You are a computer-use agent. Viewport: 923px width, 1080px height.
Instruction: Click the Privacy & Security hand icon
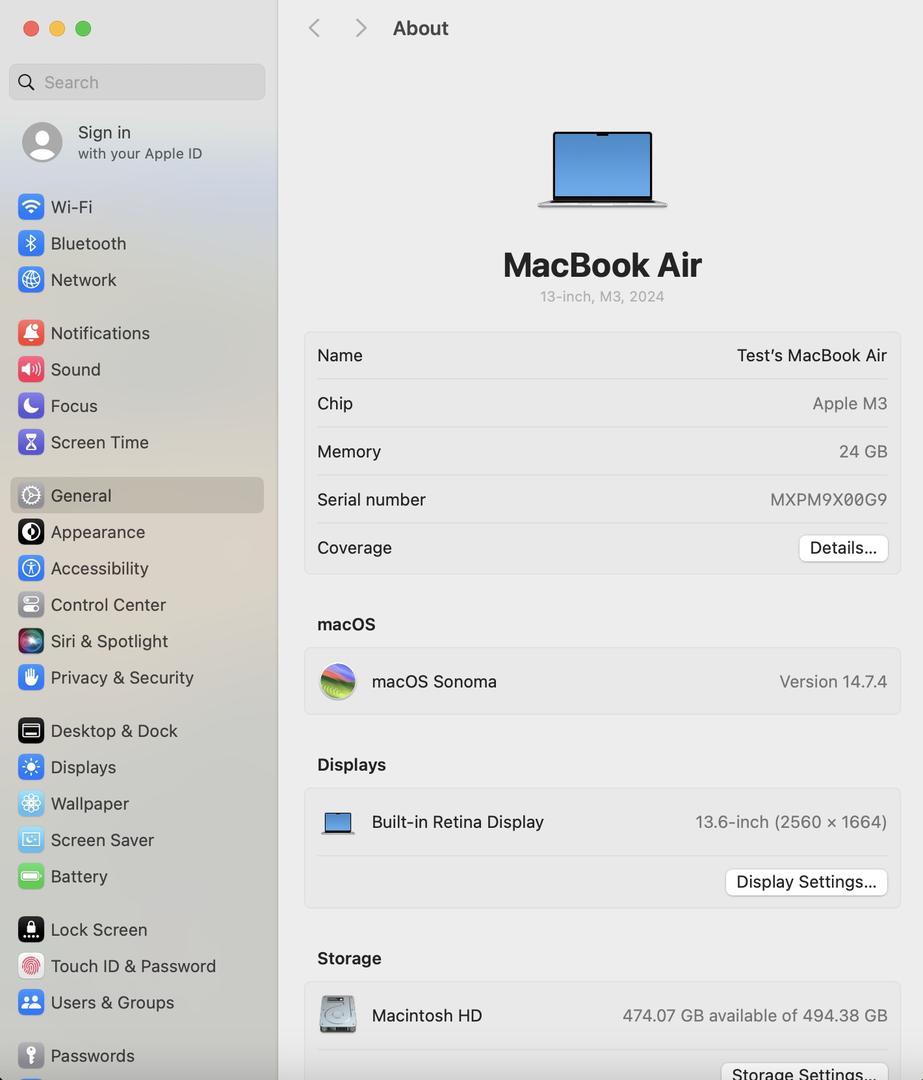coord(31,678)
